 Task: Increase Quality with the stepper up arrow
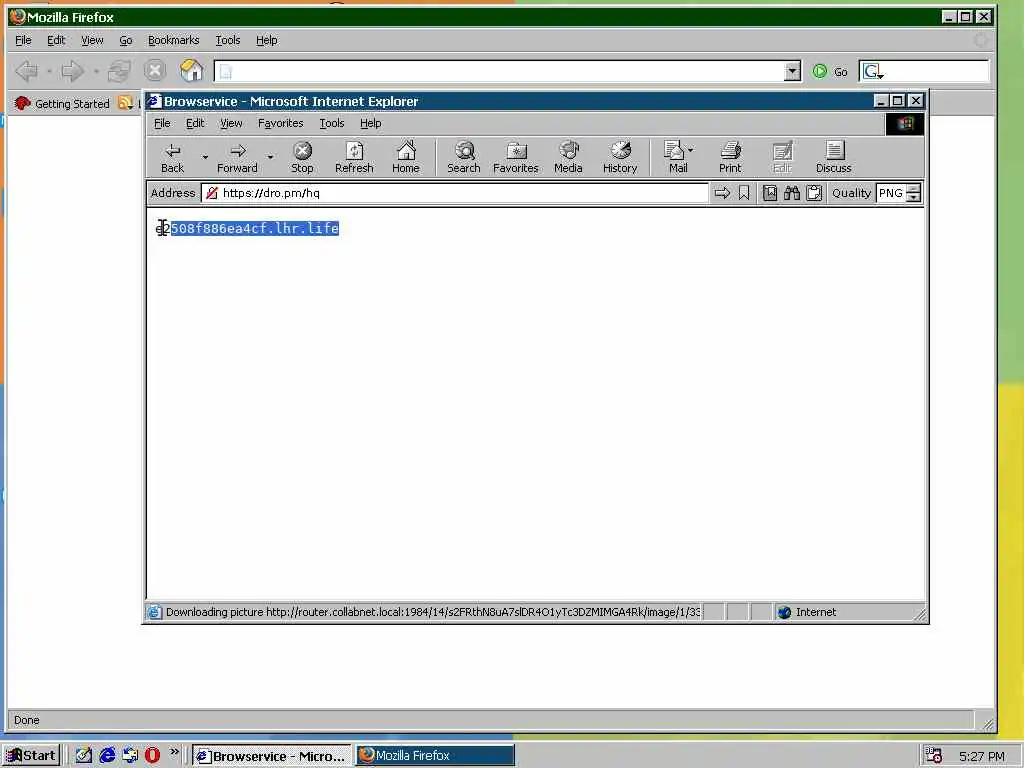coord(914,189)
